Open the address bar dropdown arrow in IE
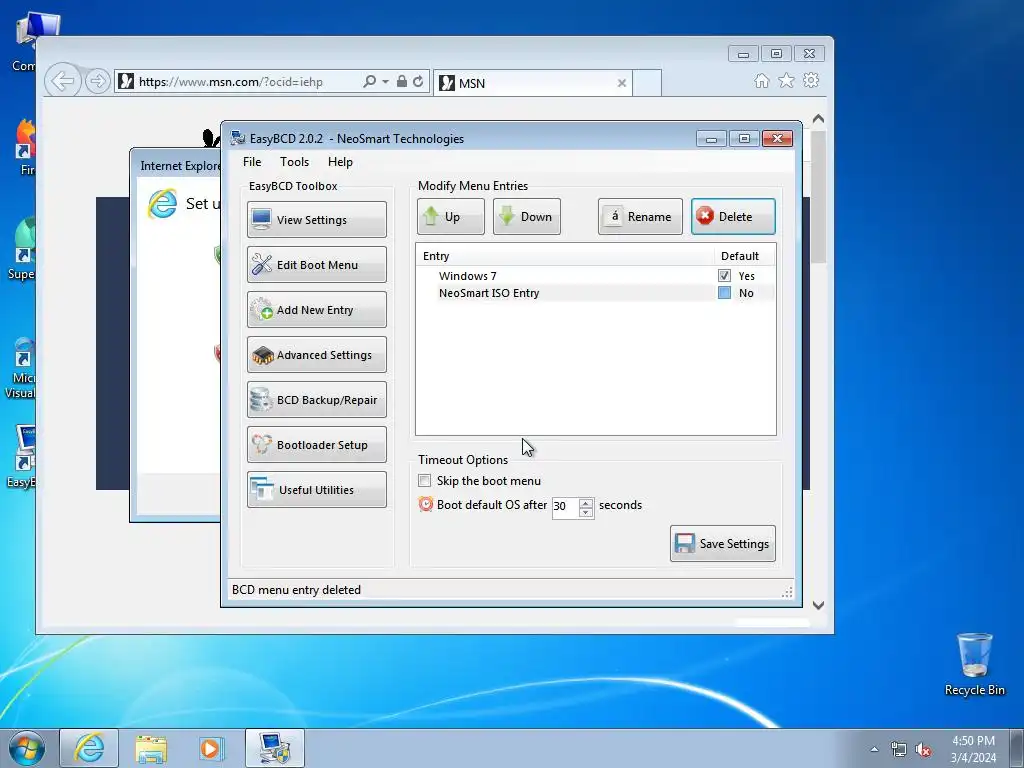Screen dimensions: 1024x768 click(385, 82)
